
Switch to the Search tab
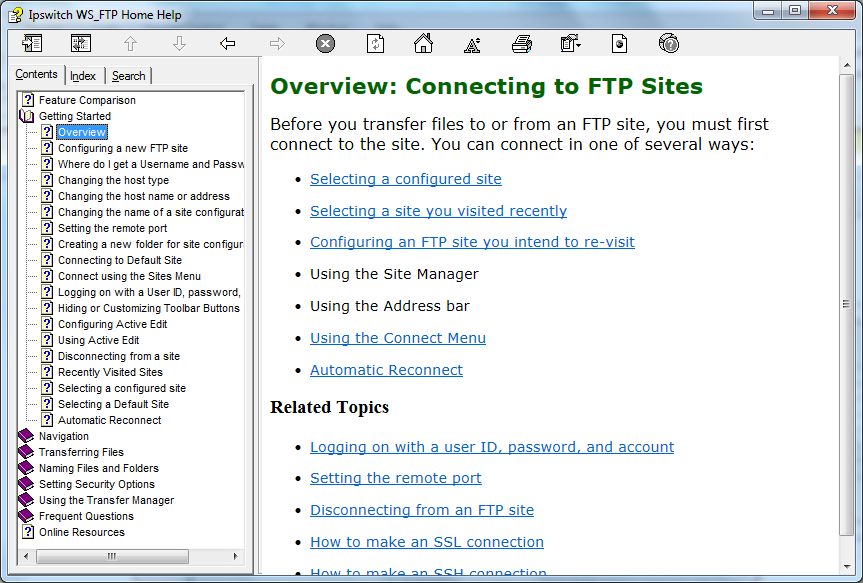coord(128,76)
